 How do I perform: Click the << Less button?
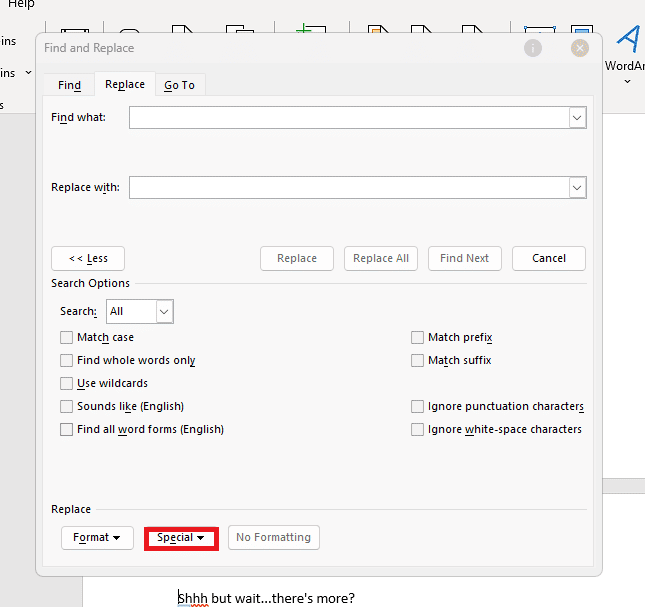88,258
